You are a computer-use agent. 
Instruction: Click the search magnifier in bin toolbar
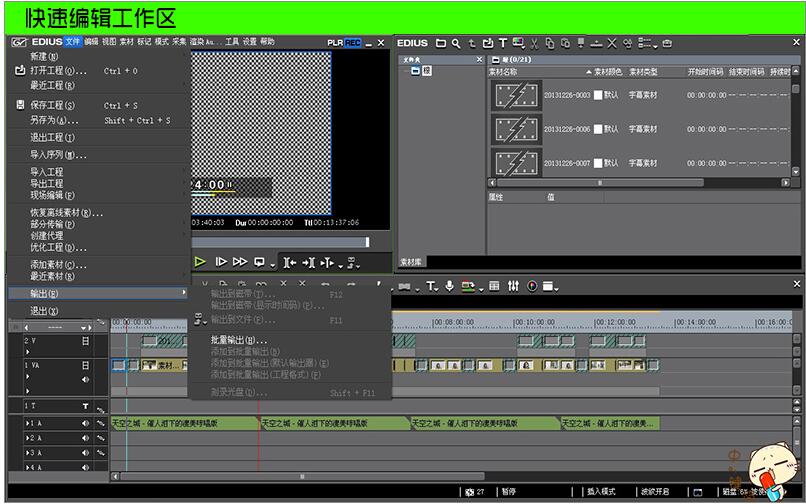[x=456, y=43]
